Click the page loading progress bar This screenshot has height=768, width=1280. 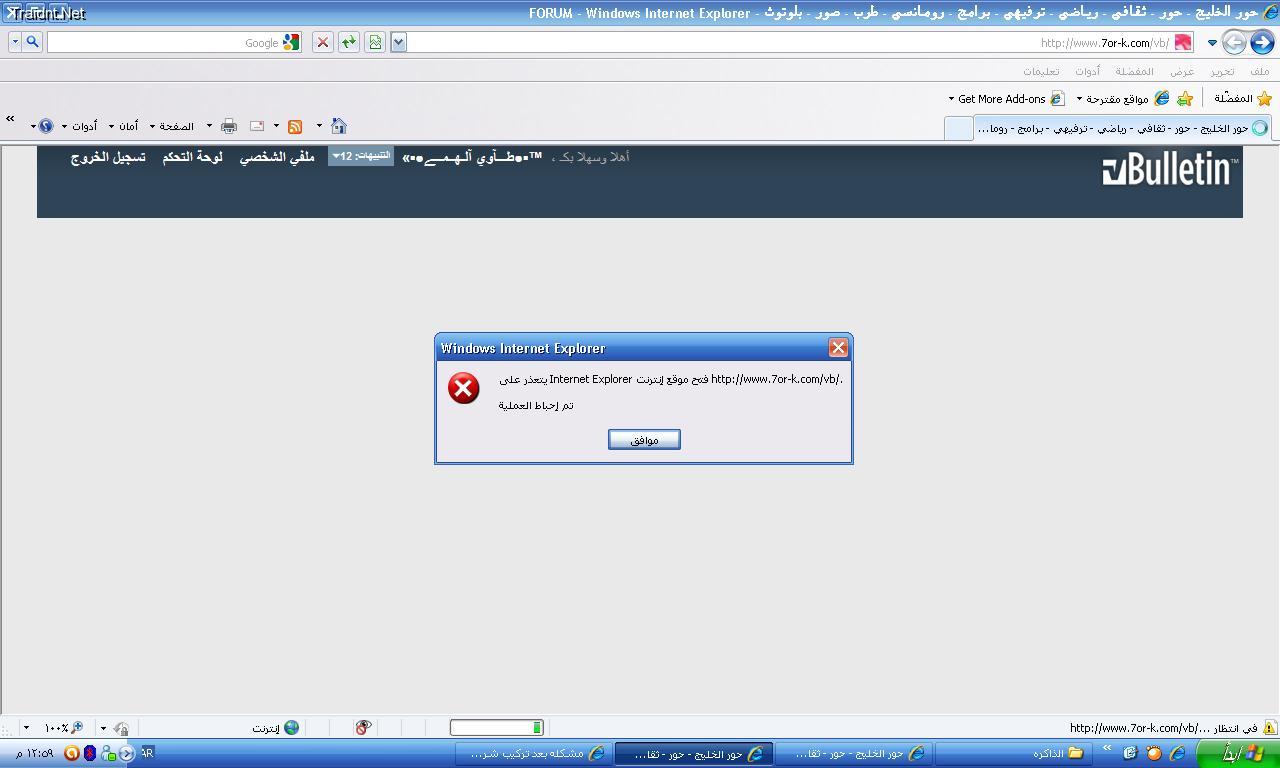click(x=496, y=727)
